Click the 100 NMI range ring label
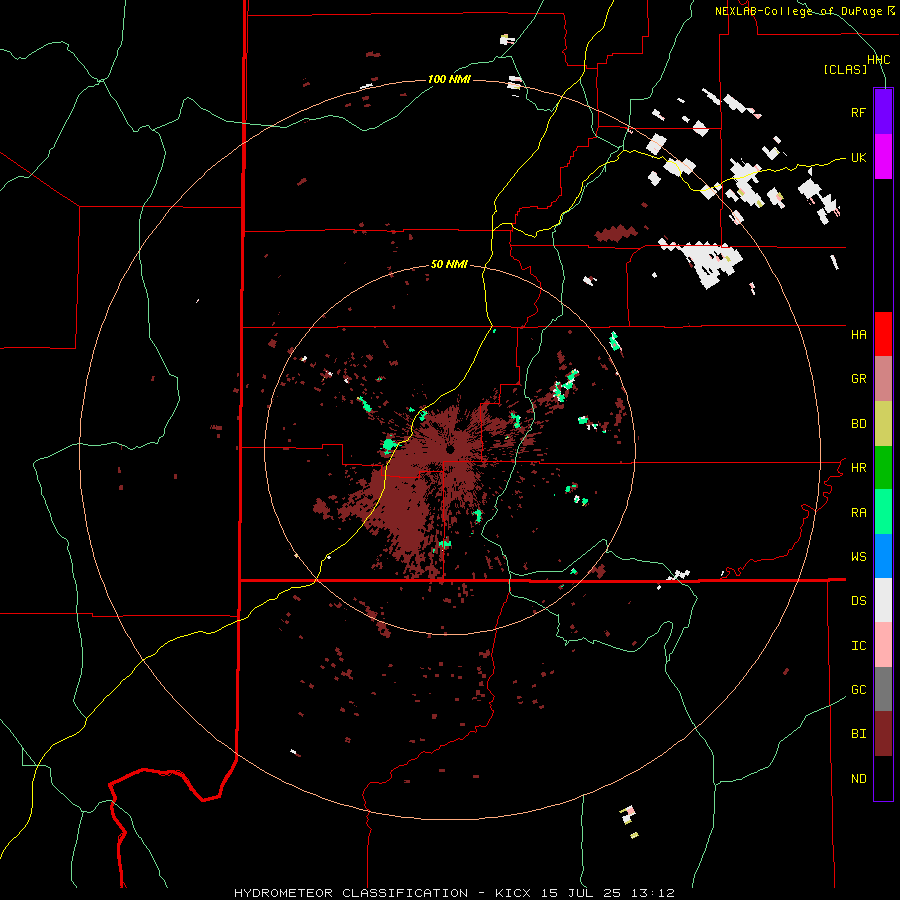This screenshot has height=900, width=900. click(449, 79)
